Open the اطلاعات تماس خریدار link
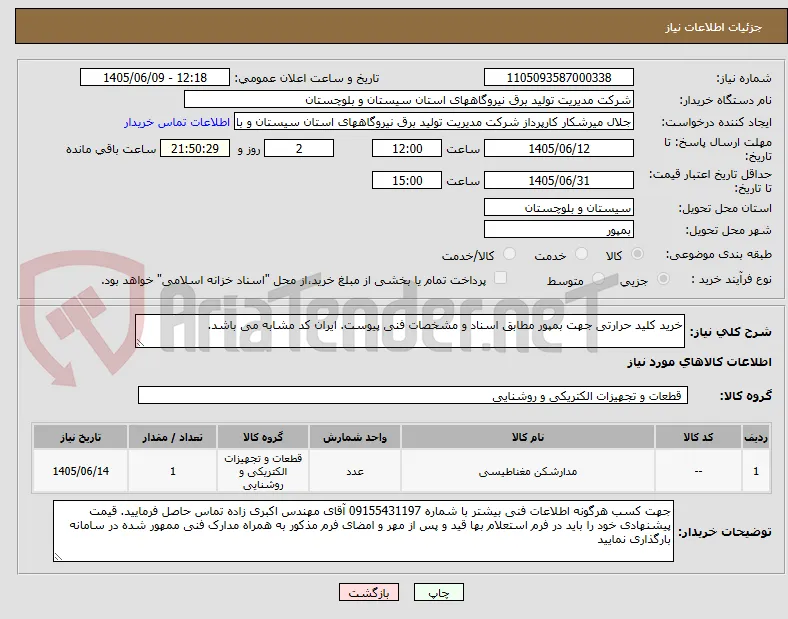The width and height of the screenshot is (788, 619). tap(177, 122)
